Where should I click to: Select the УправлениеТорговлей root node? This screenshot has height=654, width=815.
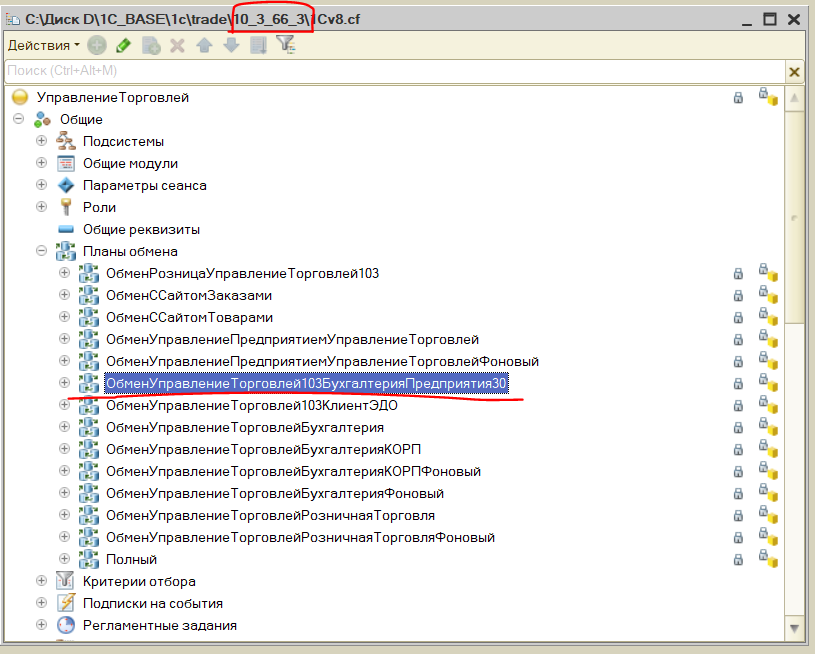point(113,98)
